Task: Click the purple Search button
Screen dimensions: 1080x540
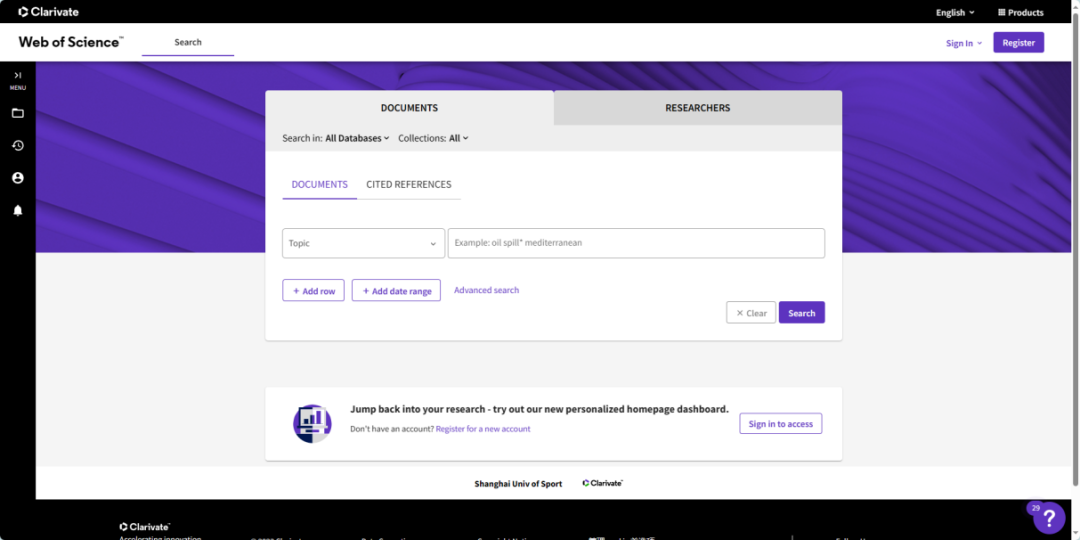Action: pyautogui.click(x=802, y=313)
